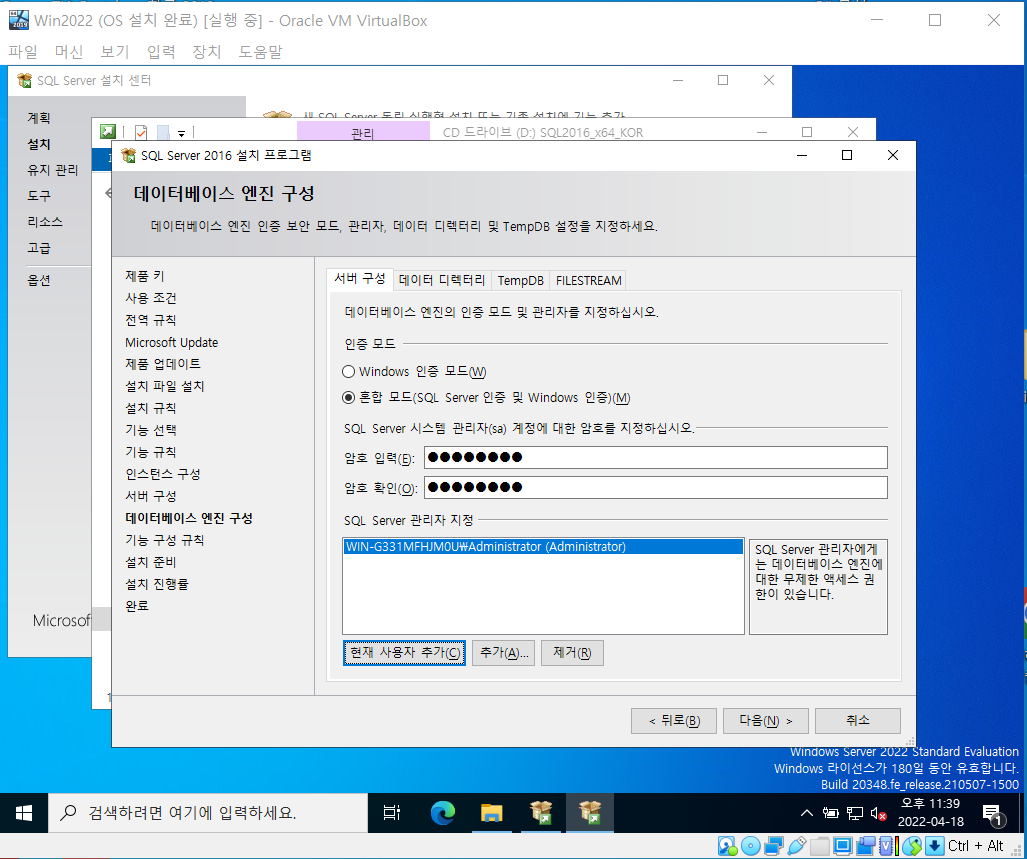Click VirtualBox network adapters status icon
The image size is (1027, 859).
(x=774, y=845)
